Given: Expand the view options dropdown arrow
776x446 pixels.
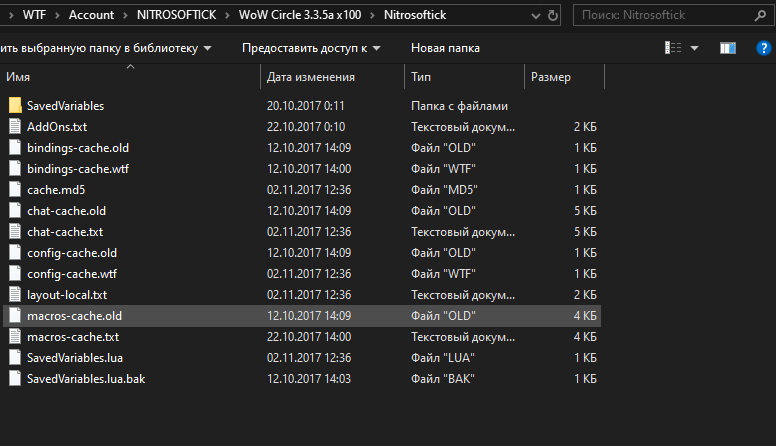Looking at the screenshot, I should tap(695, 48).
